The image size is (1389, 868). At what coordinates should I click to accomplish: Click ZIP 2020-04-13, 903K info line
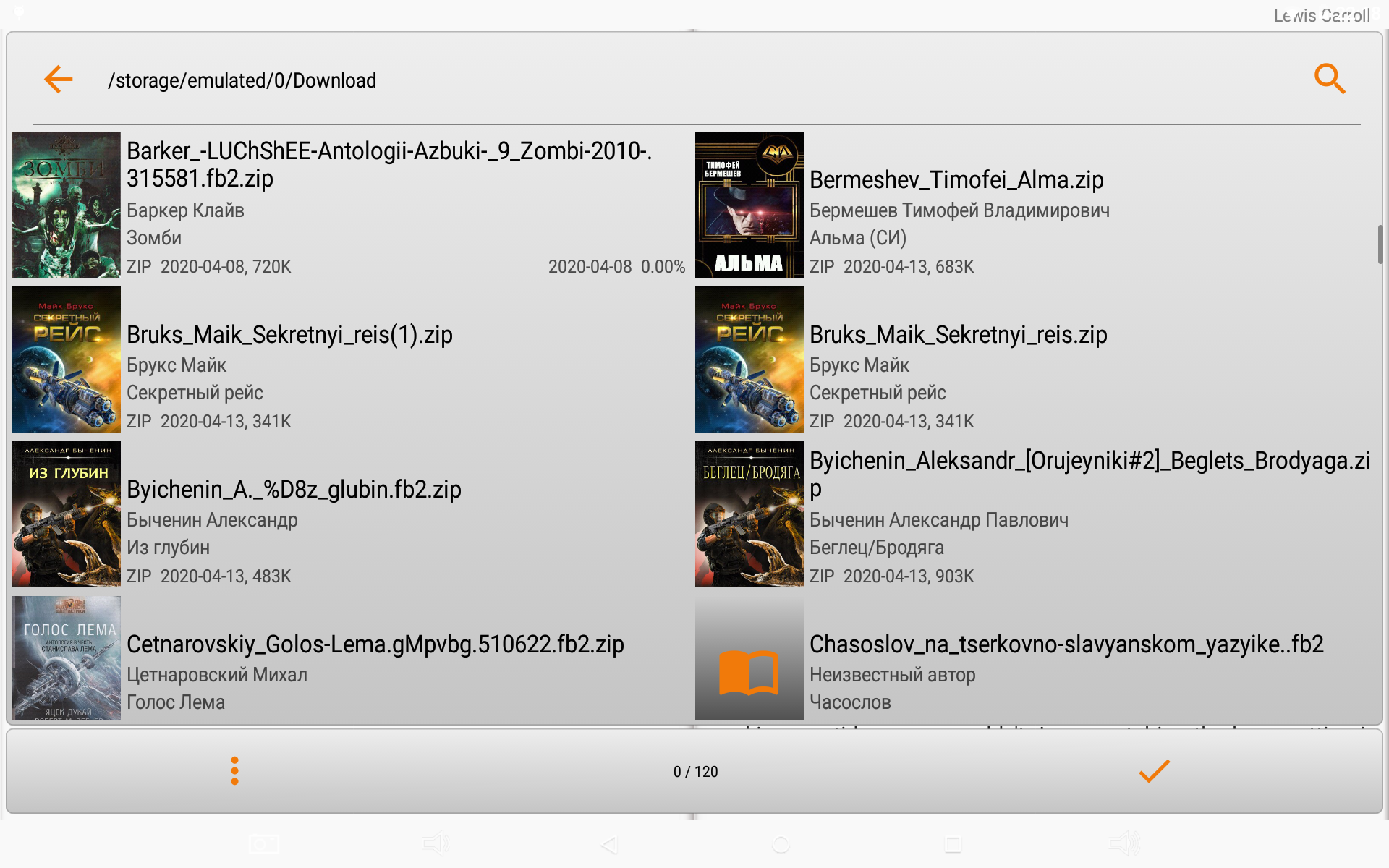[892, 576]
